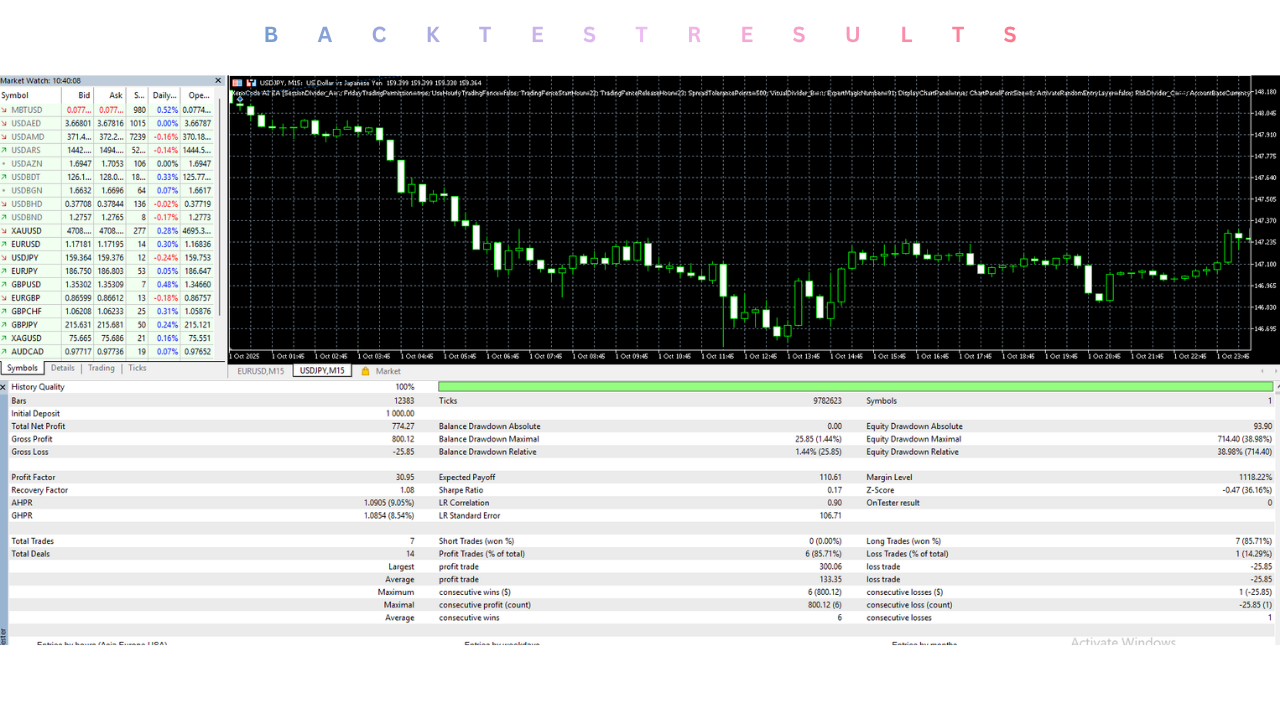Select the EURUSD,M15 chart tab
Viewport: 1280px width, 720px height.
coord(259,370)
